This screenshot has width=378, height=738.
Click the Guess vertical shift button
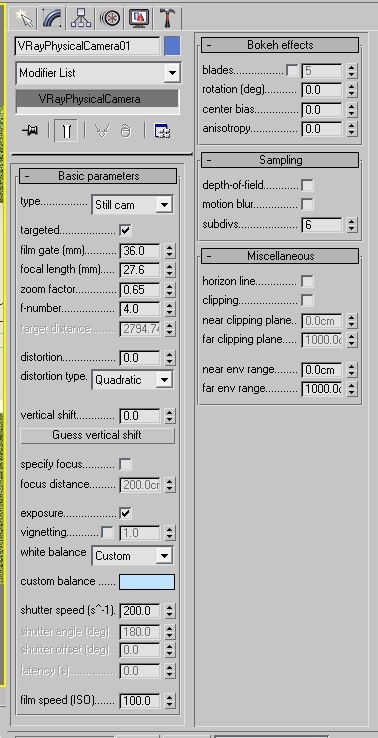(x=97, y=435)
